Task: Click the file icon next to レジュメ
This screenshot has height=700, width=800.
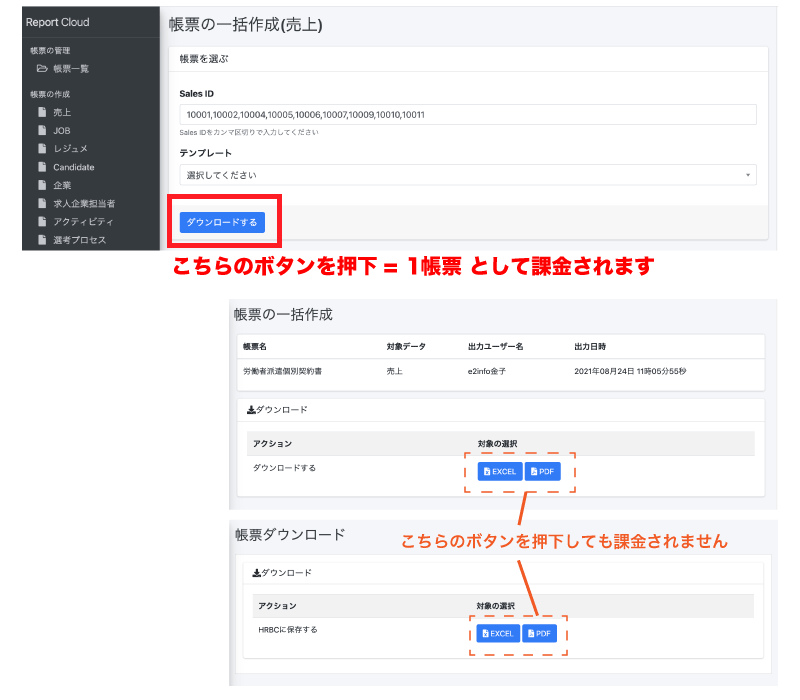Action: pos(42,149)
